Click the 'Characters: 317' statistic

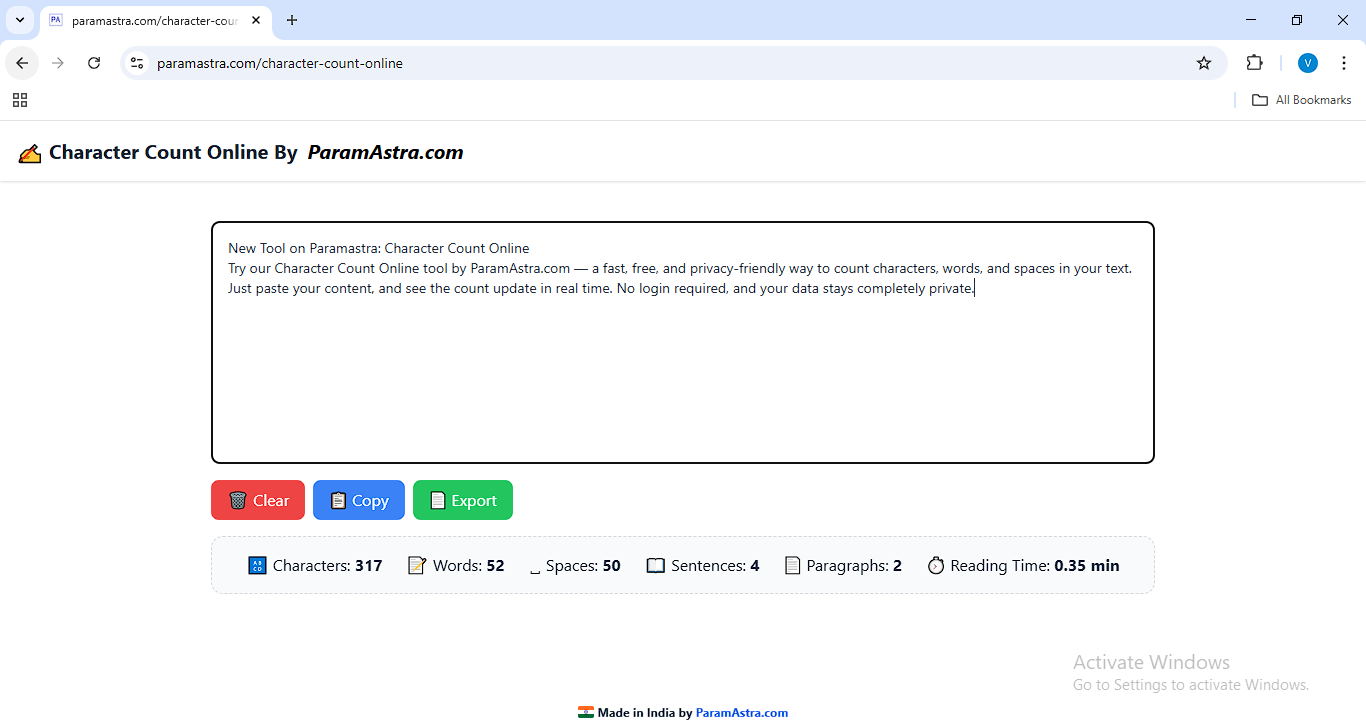pyautogui.click(x=315, y=566)
